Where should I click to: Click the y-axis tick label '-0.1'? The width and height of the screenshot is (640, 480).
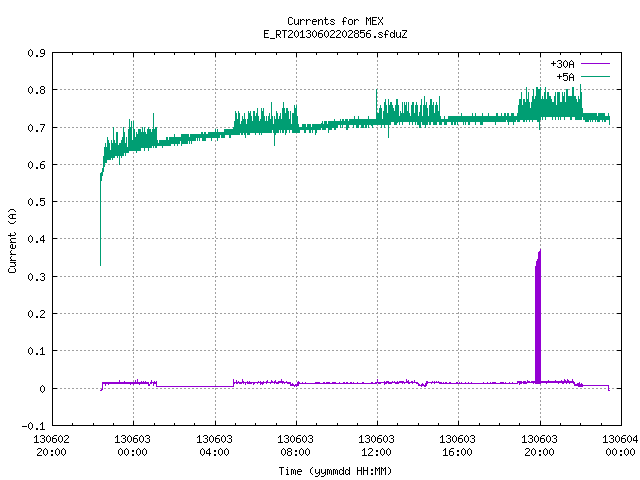33,426
